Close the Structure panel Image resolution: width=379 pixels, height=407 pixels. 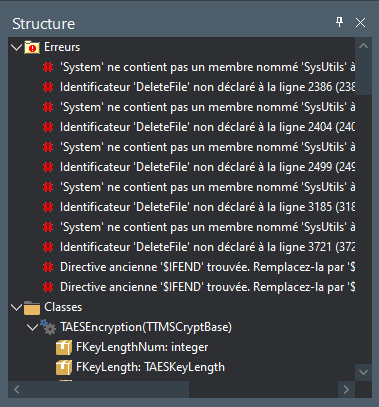[360, 23]
